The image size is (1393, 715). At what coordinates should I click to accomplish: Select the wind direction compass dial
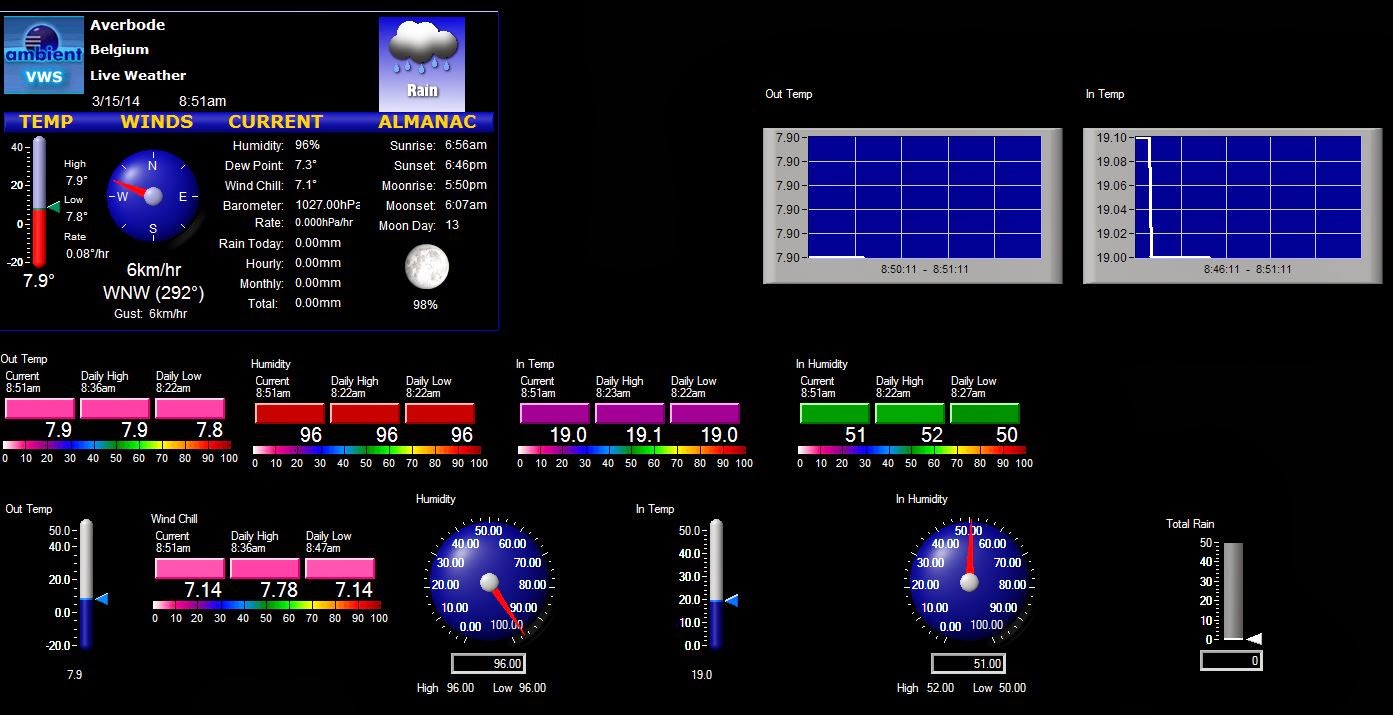[x=153, y=193]
